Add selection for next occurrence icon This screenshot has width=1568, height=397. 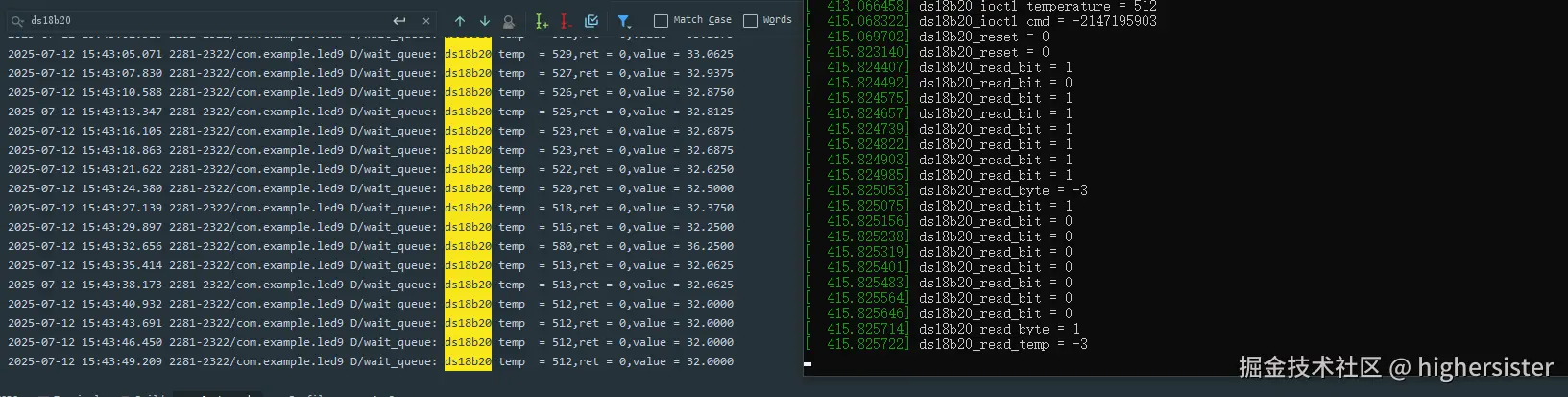[542, 20]
